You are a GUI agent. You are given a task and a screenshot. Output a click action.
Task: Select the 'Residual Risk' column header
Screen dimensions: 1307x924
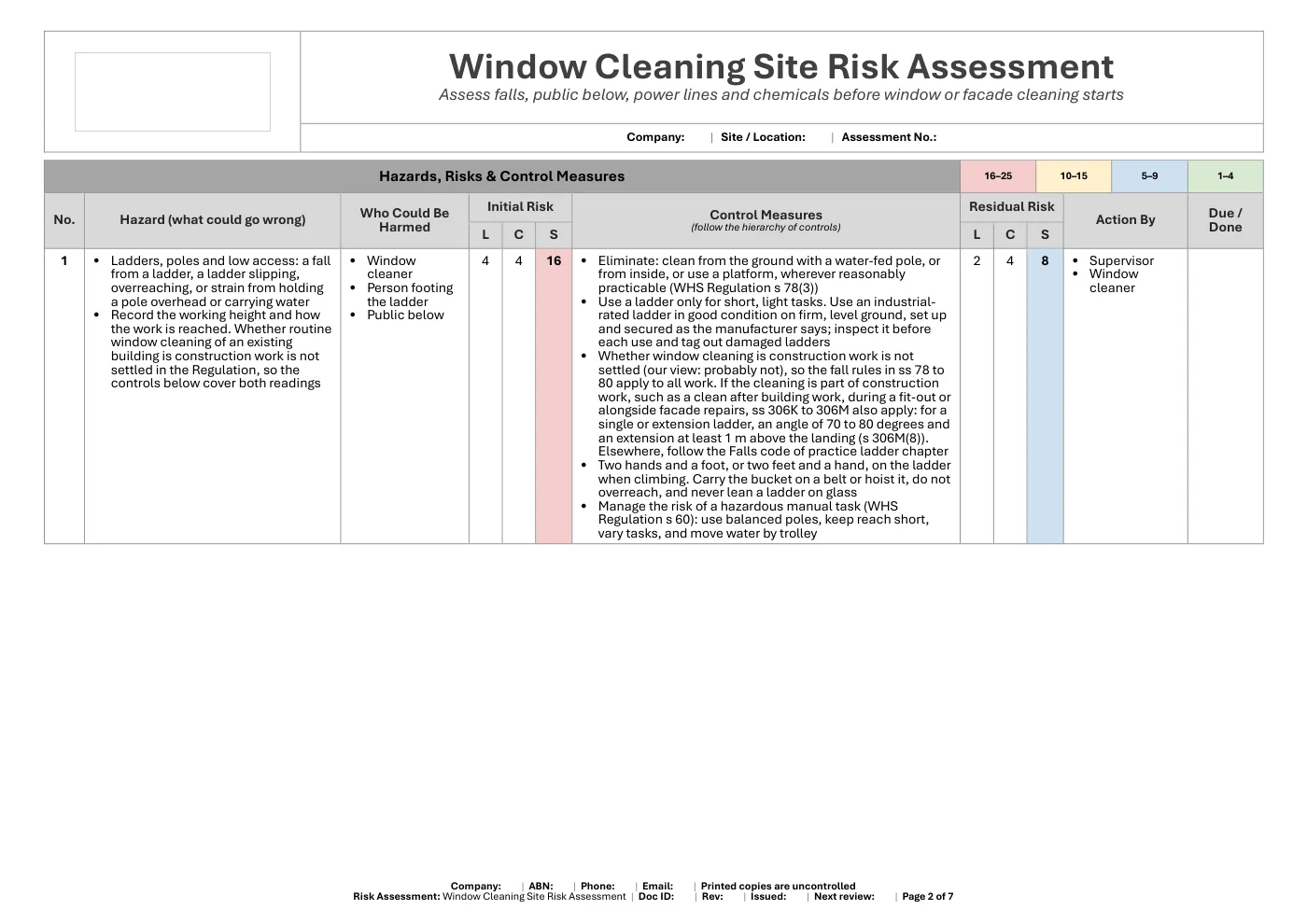point(1011,207)
